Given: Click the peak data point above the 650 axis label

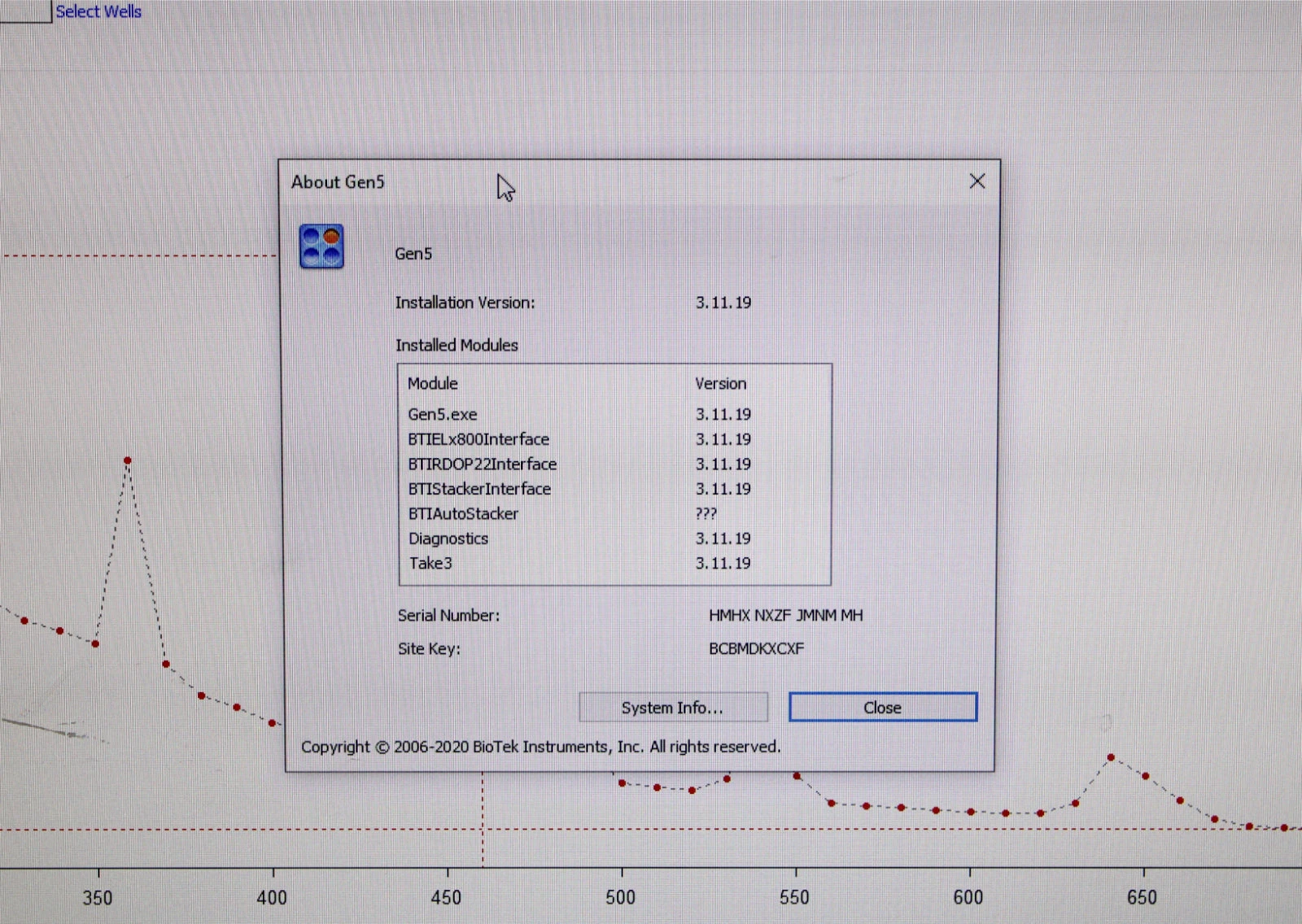Looking at the screenshot, I should 1111,757.
